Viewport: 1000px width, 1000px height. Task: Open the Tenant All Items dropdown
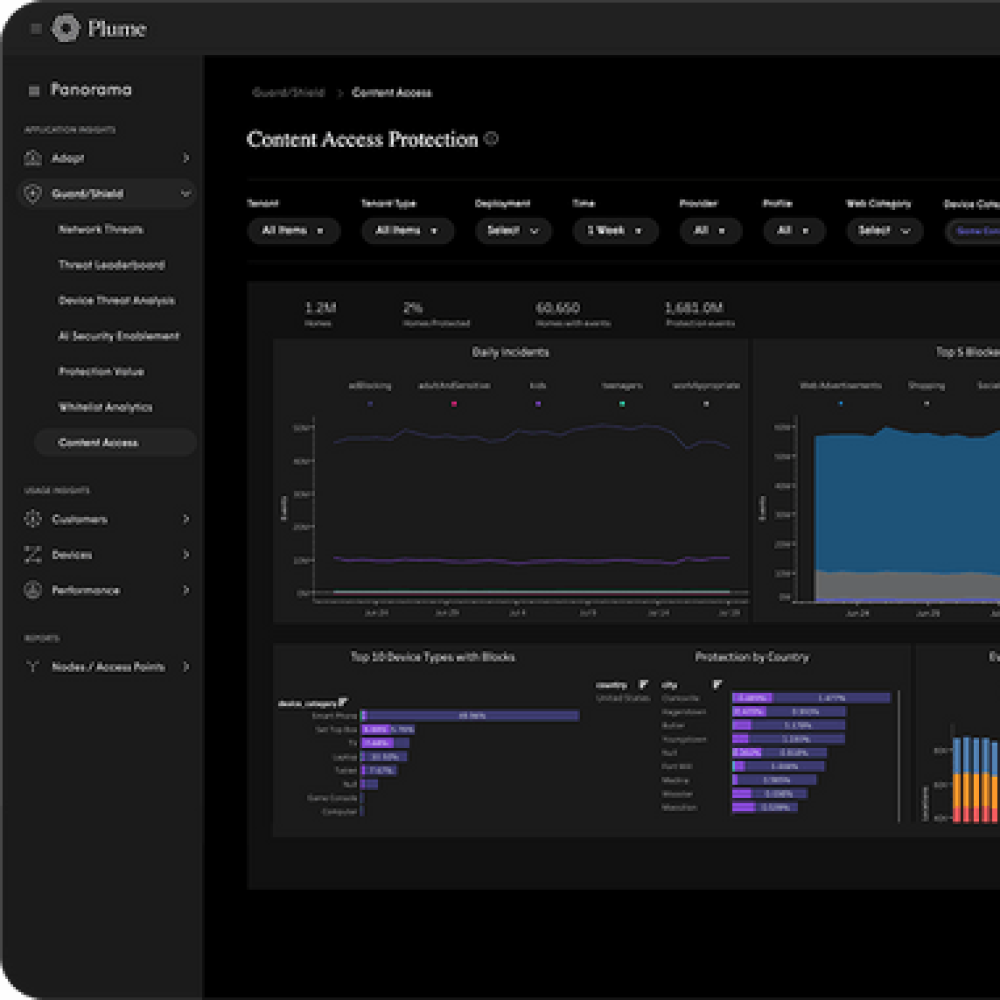293,231
